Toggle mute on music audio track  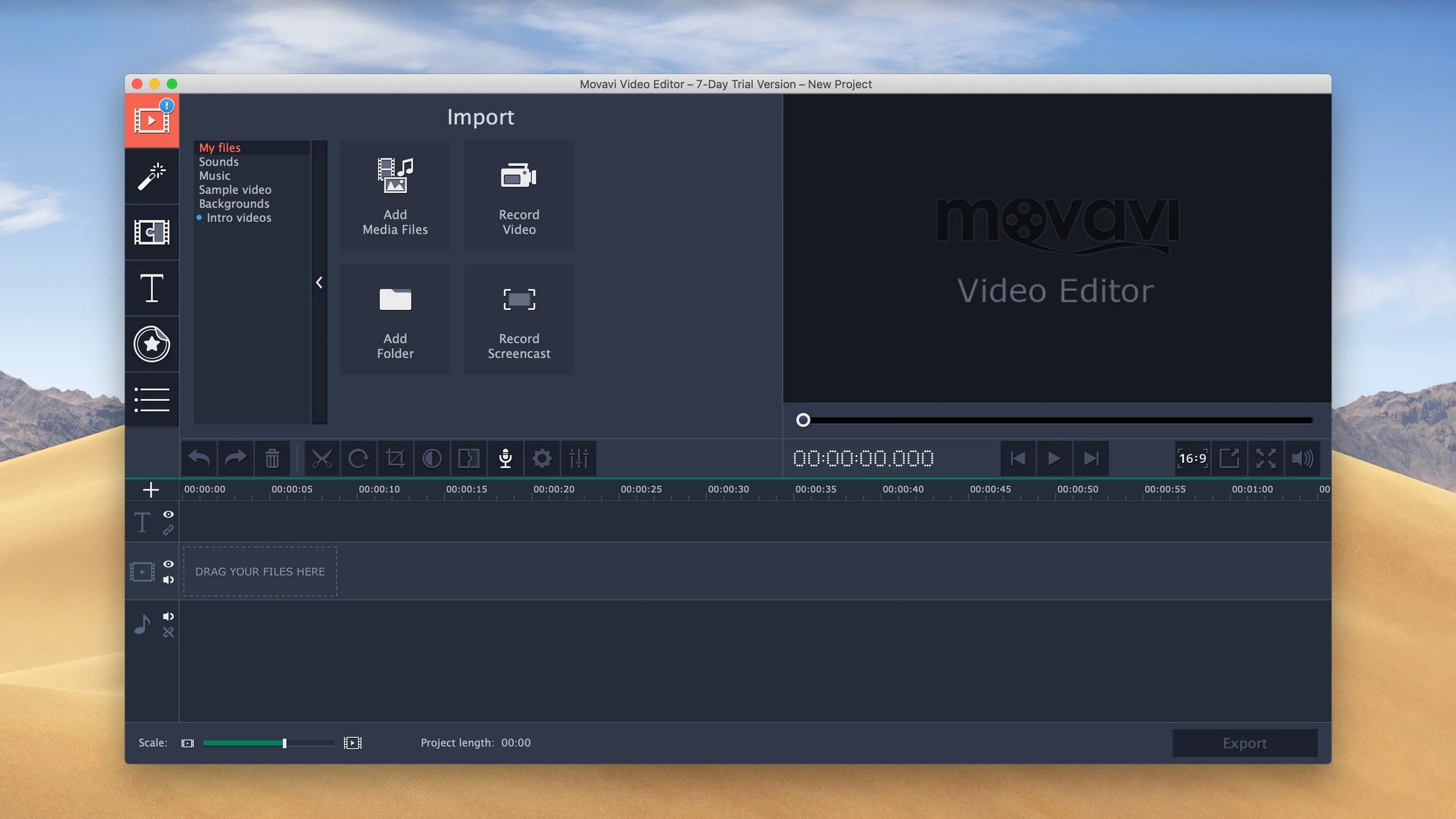pyautogui.click(x=168, y=616)
